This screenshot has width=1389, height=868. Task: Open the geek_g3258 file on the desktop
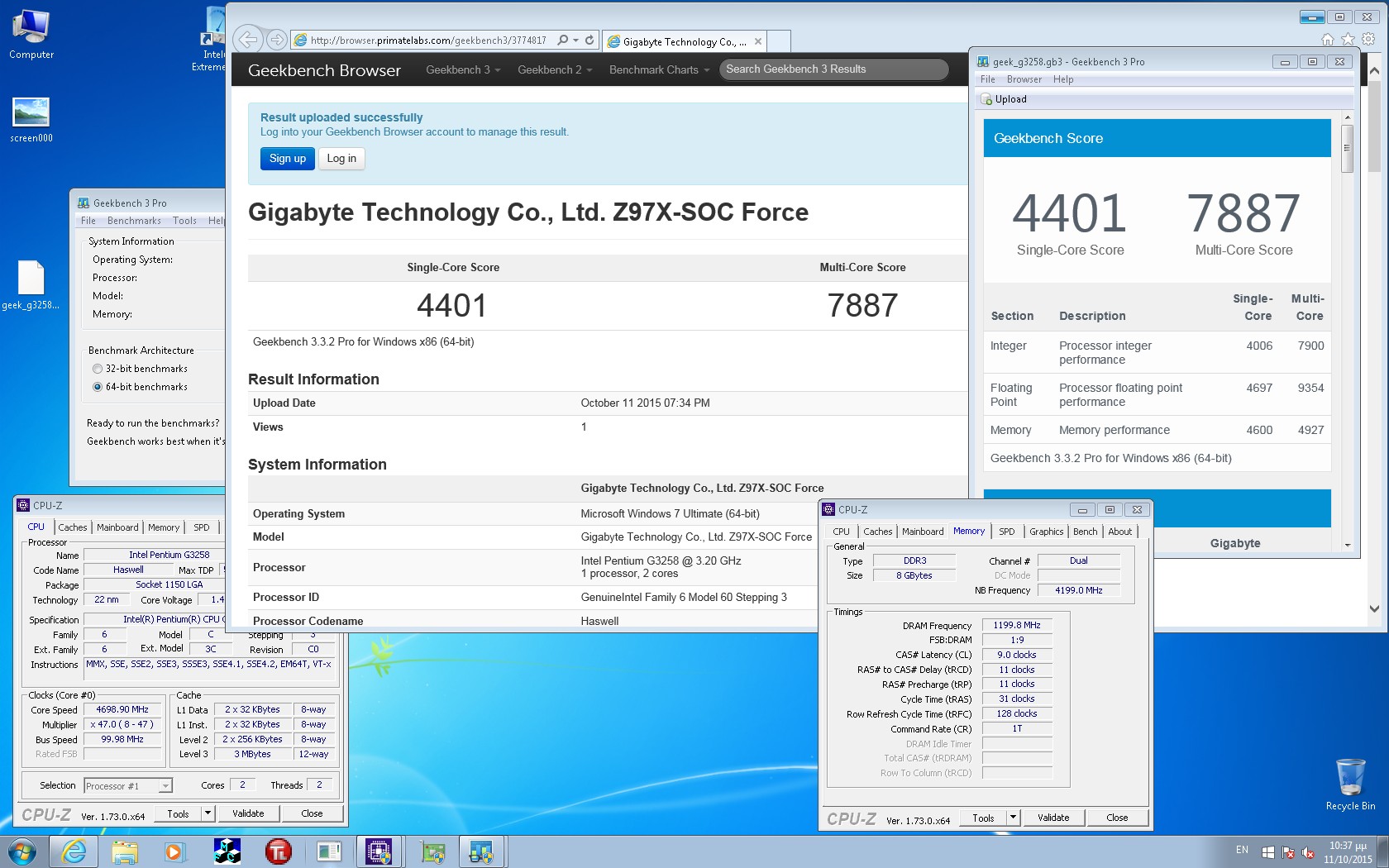pyautogui.click(x=31, y=285)
